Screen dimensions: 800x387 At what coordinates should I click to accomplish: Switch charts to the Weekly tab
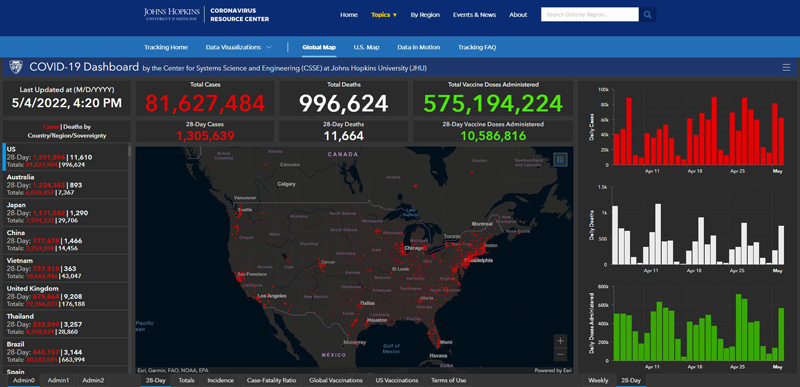tap(598, 380)
